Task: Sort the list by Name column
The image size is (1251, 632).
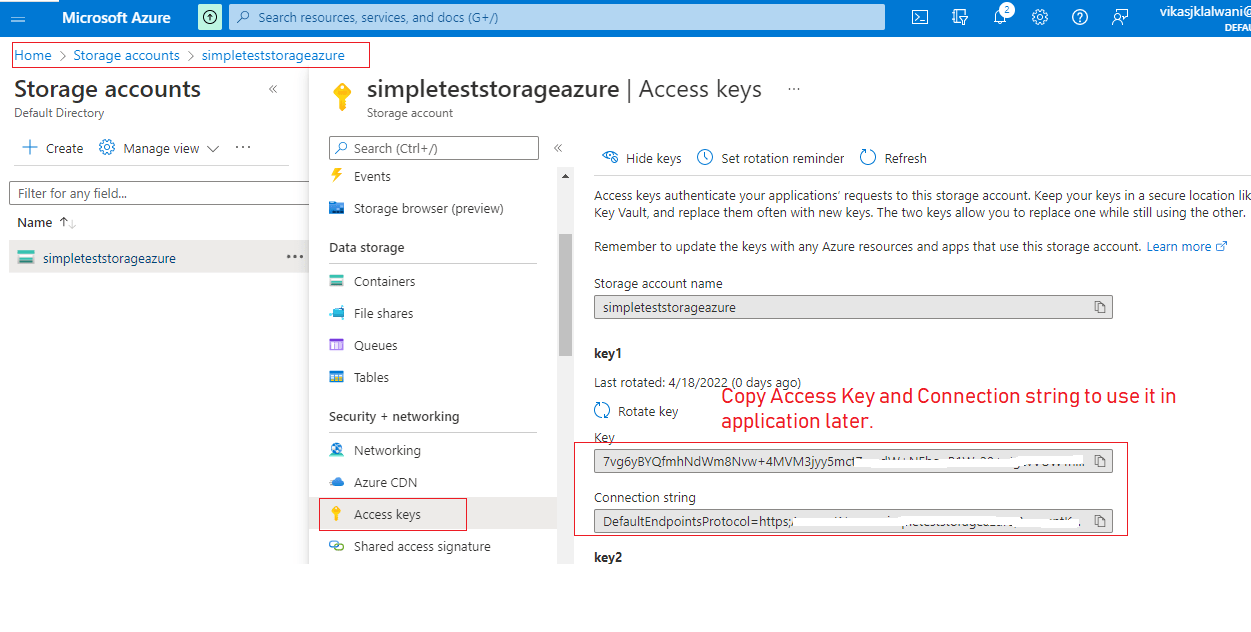Action: pos(46,222)
